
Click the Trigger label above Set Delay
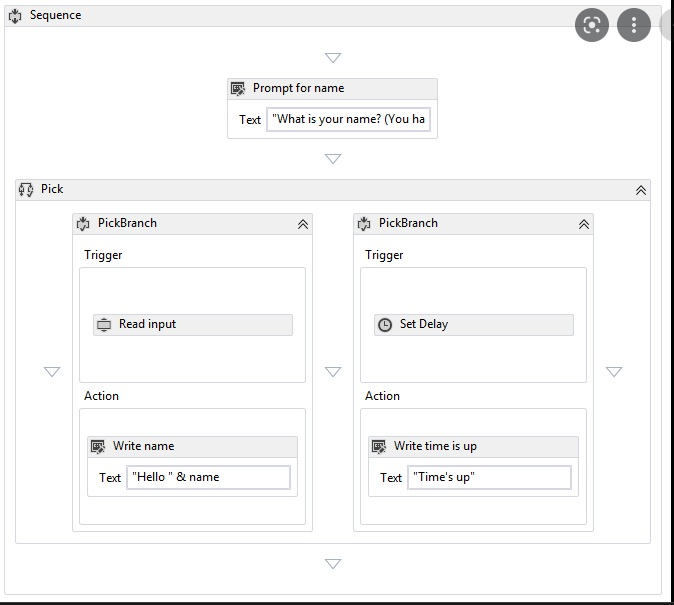(384, 255)
